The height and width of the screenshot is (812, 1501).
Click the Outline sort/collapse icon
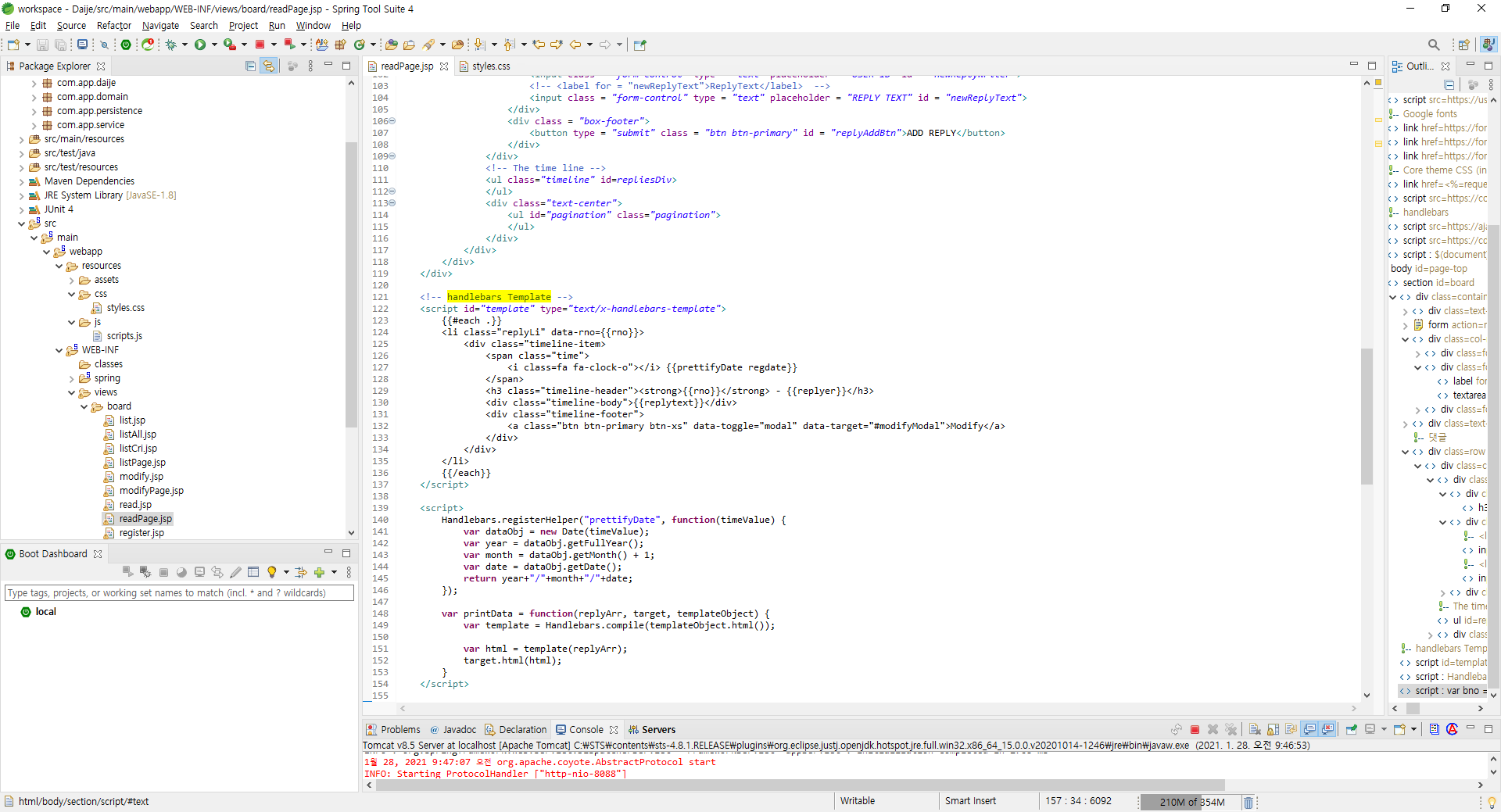(x=1449, y=84)
